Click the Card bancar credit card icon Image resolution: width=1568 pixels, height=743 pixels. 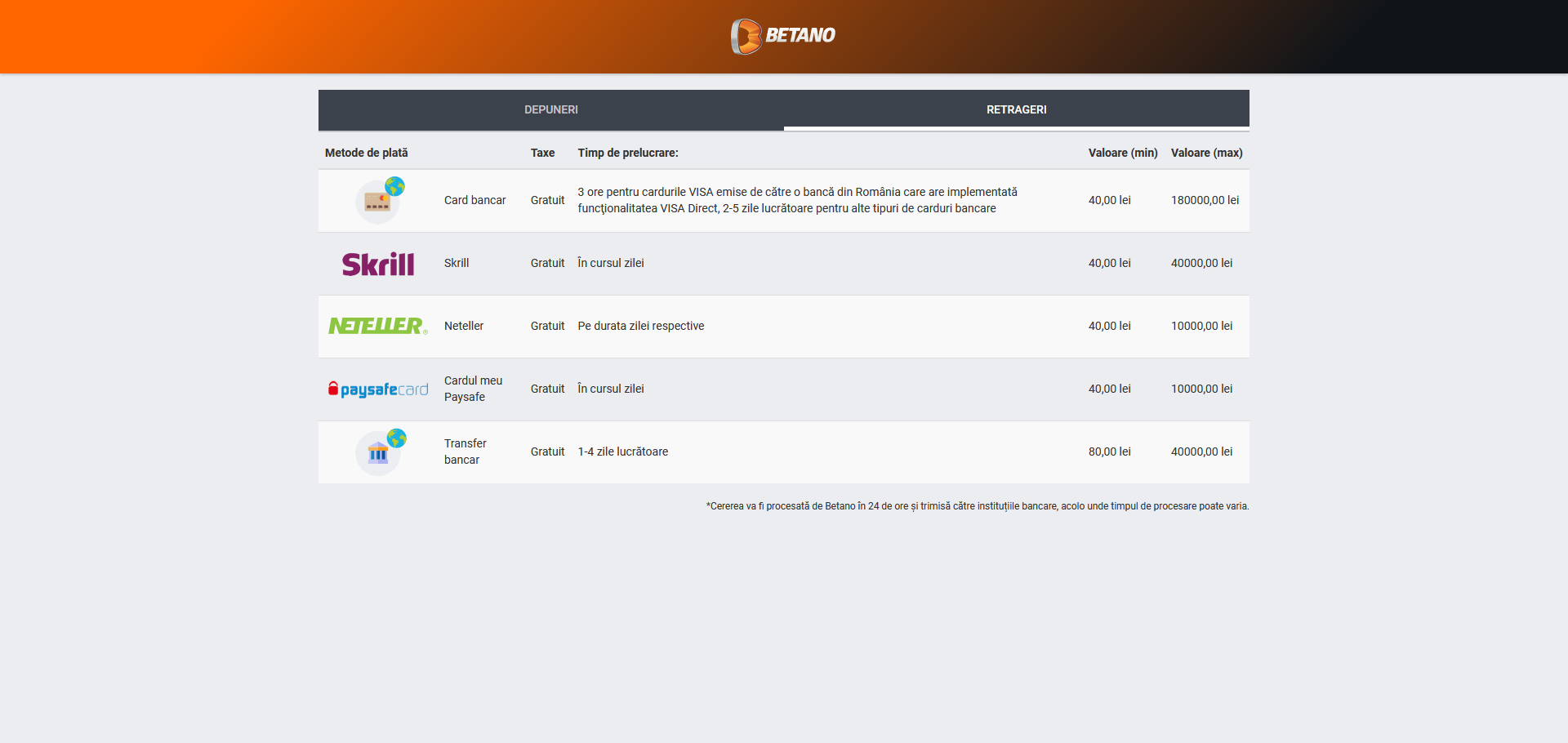pos(380,200)
